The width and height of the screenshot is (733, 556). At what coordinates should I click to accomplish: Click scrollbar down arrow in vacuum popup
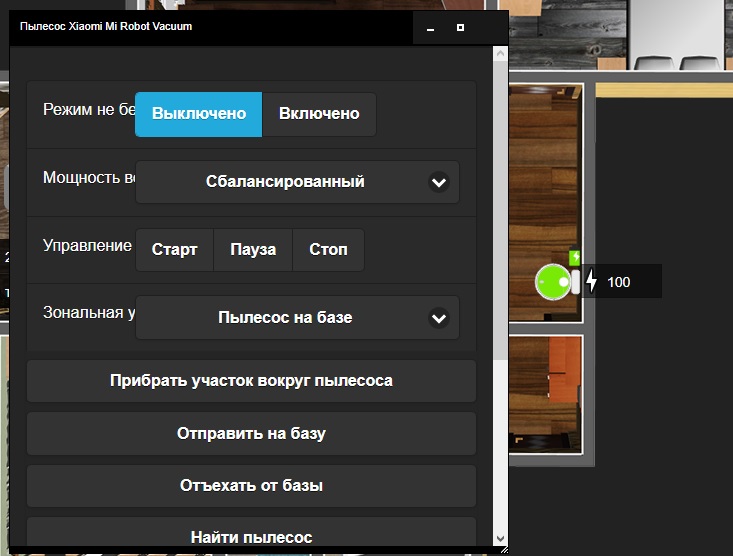pyautogui.click(x=501, y=539)
